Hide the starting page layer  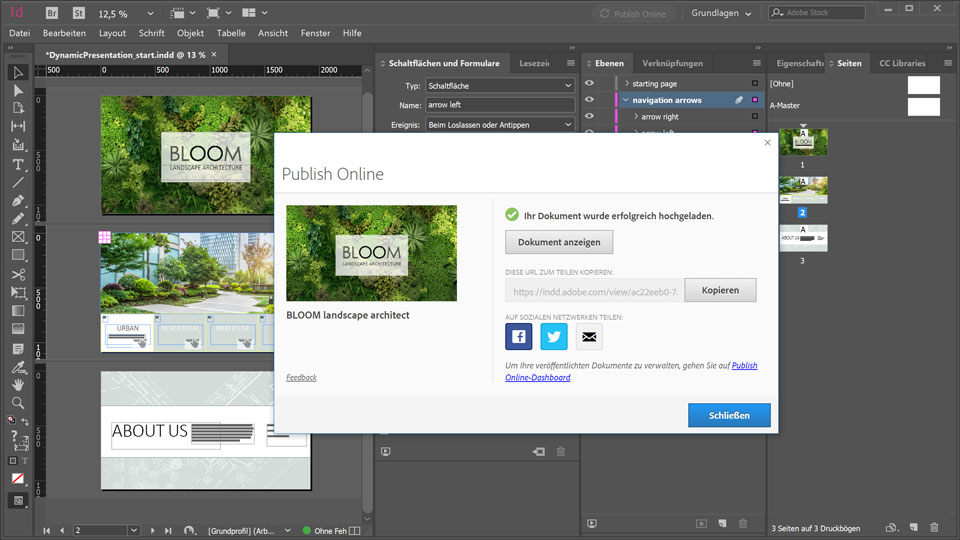590,83
